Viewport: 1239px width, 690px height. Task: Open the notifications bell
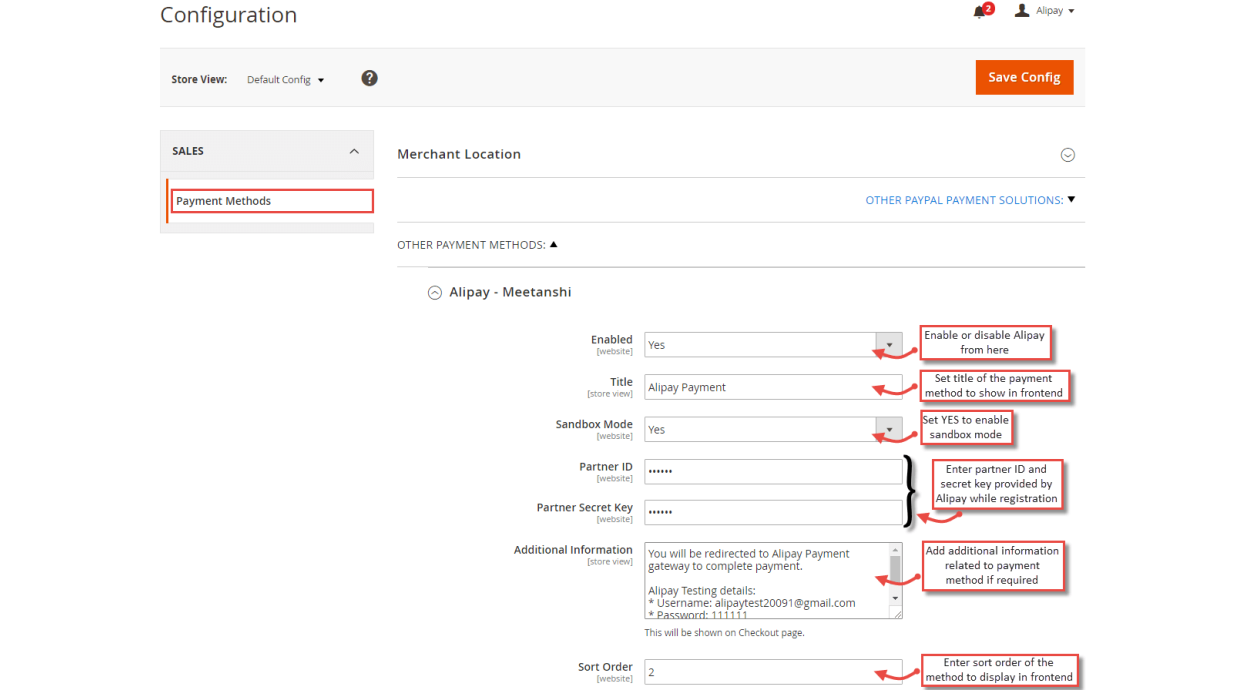980,12
